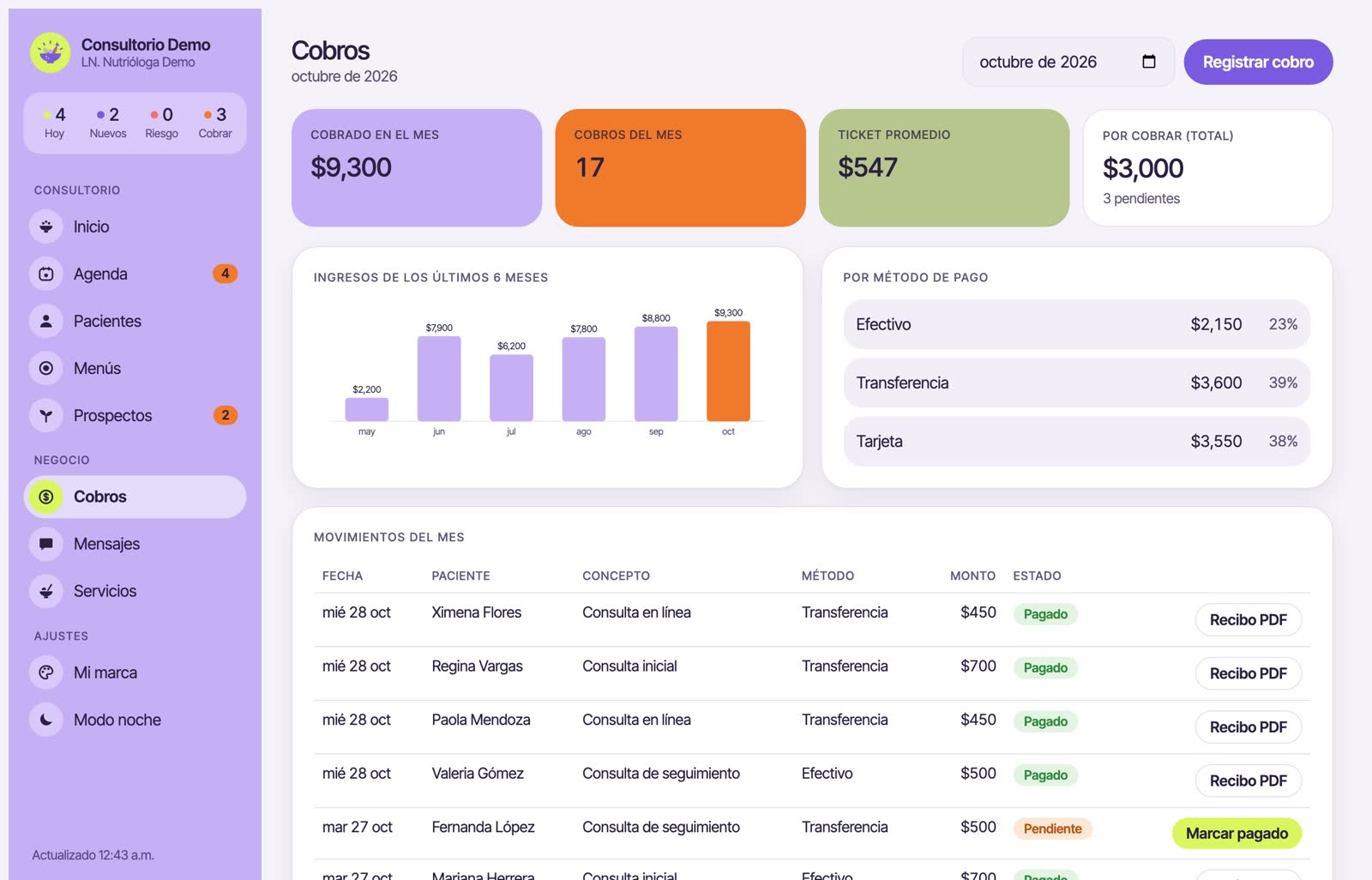This screenshot has height=880, width=1372.
Task: Click the Ticket promedio $547 card
Action: pyautogui.click(x=944, y=168)
